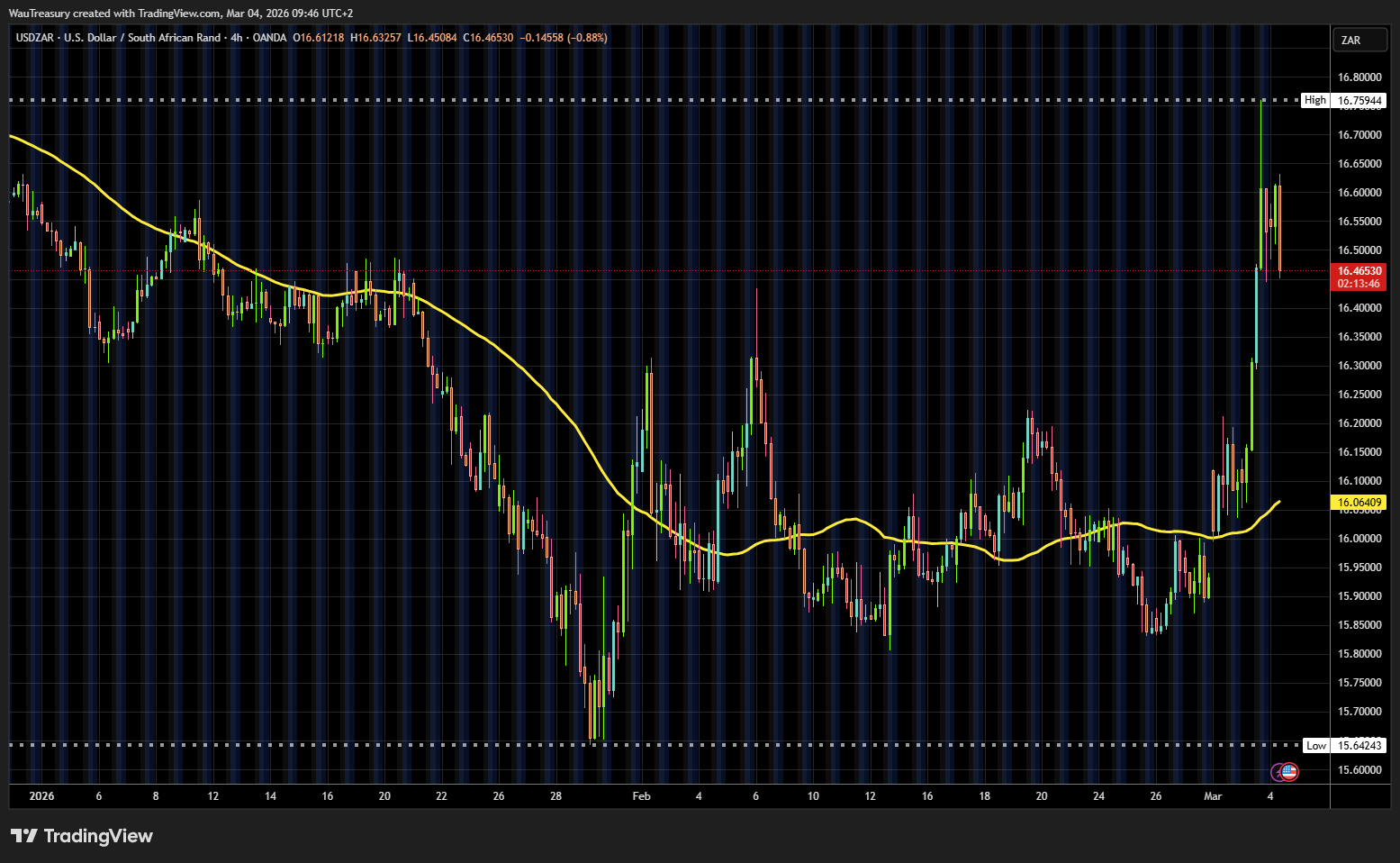Click the 15.64243 low price label
The width and height of the screenshot is (1400, 863).
1359,745
